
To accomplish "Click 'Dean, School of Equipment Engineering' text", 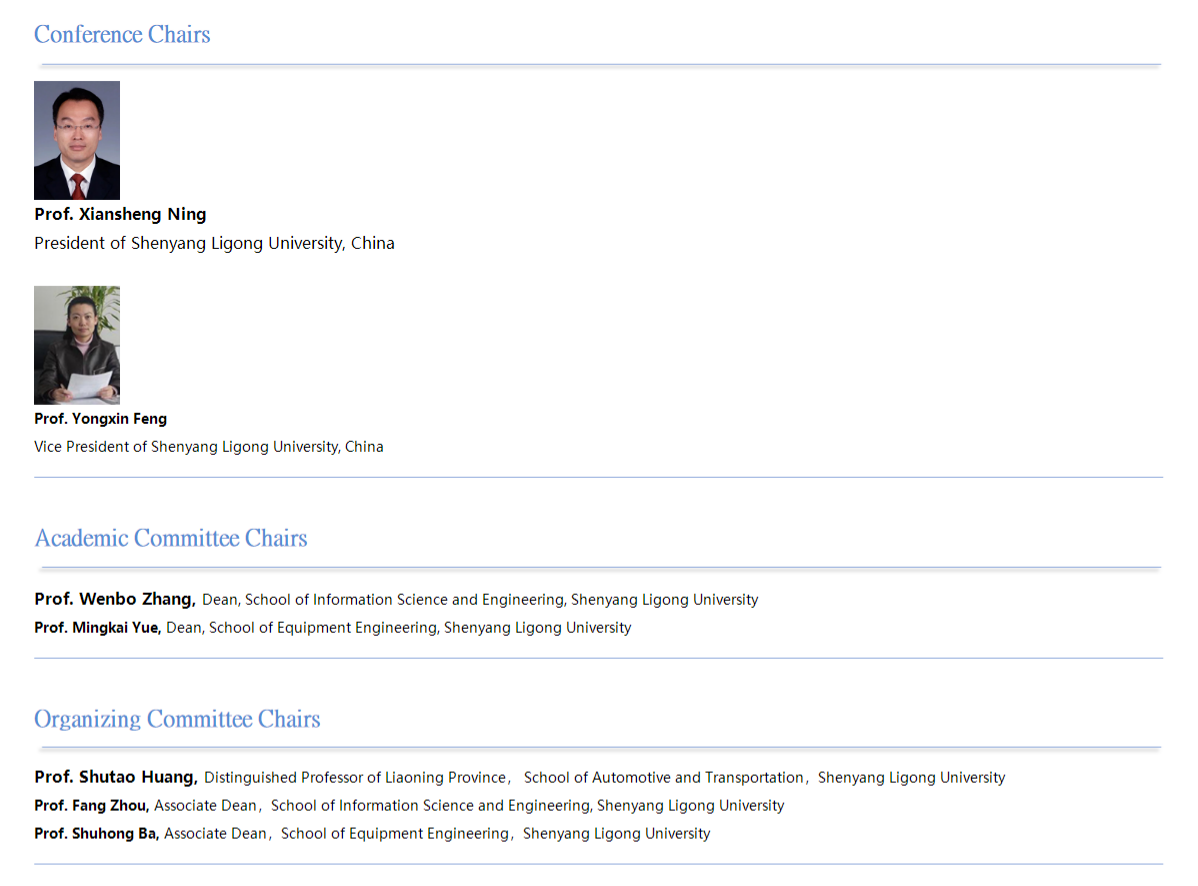I will (303, 628).
